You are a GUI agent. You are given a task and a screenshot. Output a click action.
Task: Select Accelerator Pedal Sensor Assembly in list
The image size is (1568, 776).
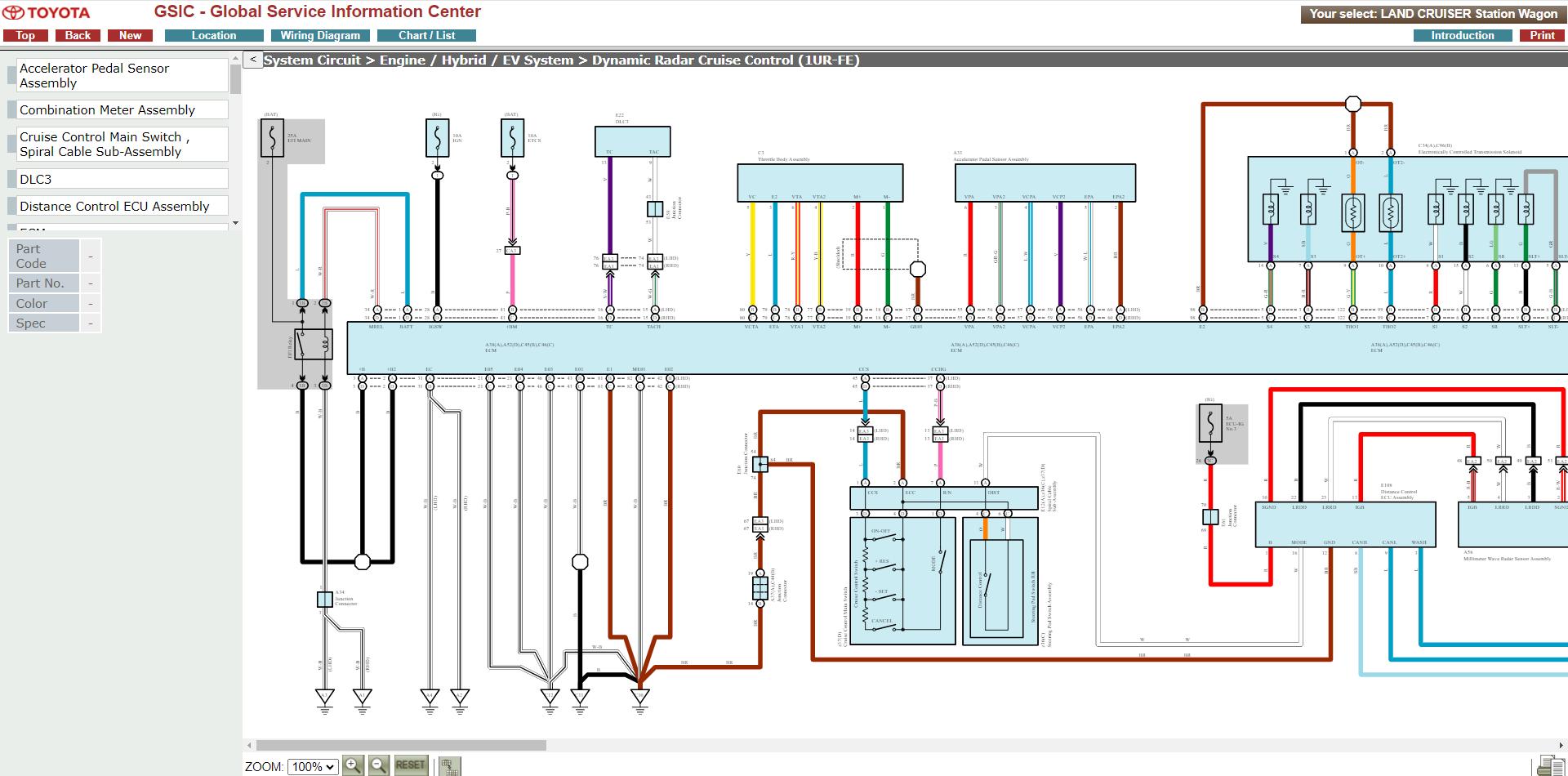[122, 75]
